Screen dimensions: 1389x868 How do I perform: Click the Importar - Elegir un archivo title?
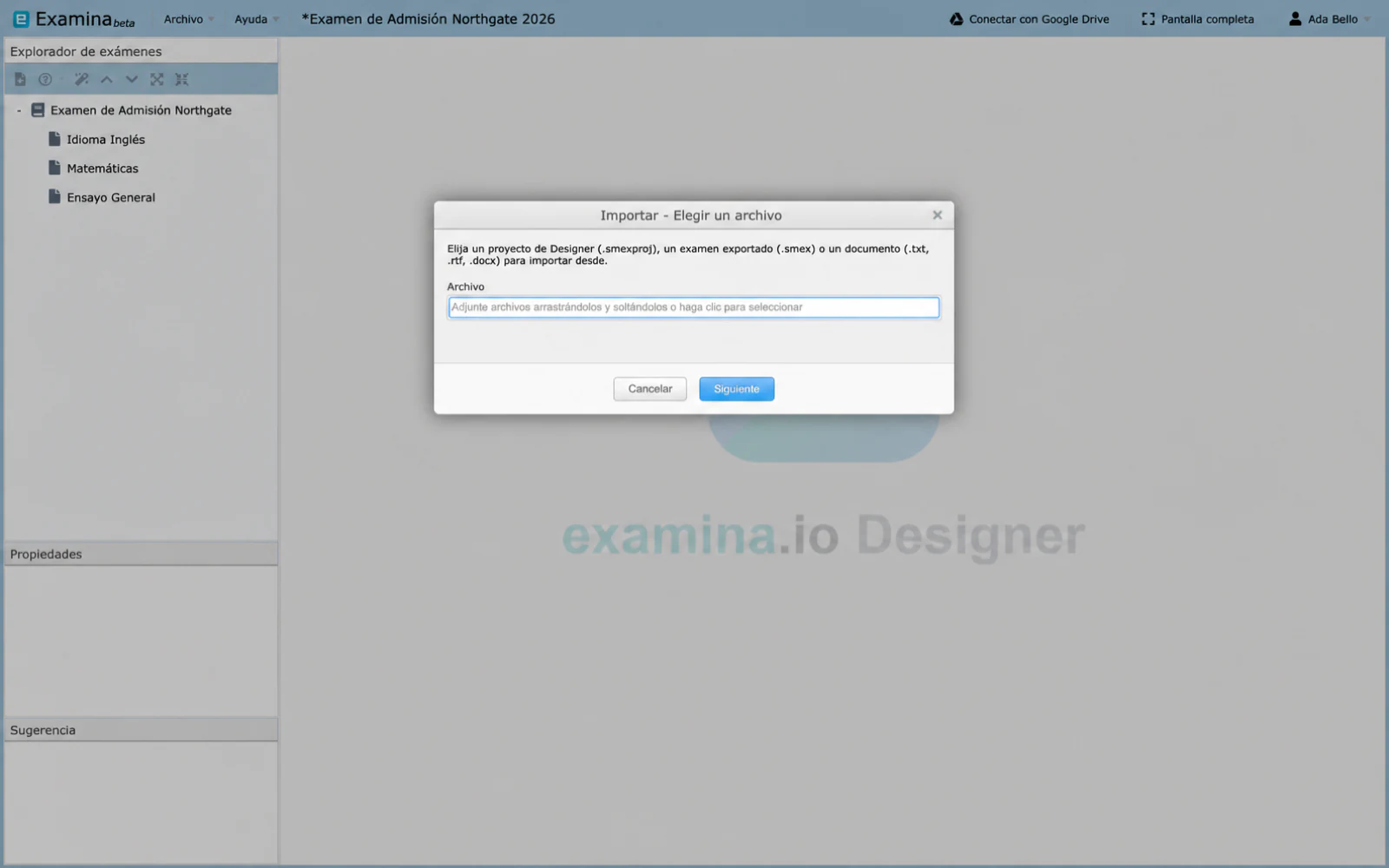pyautogui.click(x=691, y=215)
